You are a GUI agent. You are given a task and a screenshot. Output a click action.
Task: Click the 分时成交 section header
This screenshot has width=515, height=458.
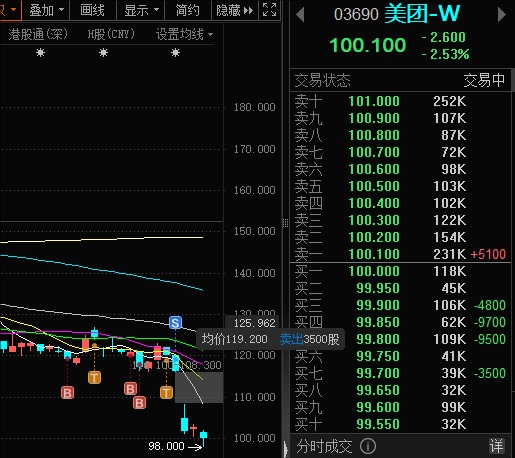(x=324, y=446)
